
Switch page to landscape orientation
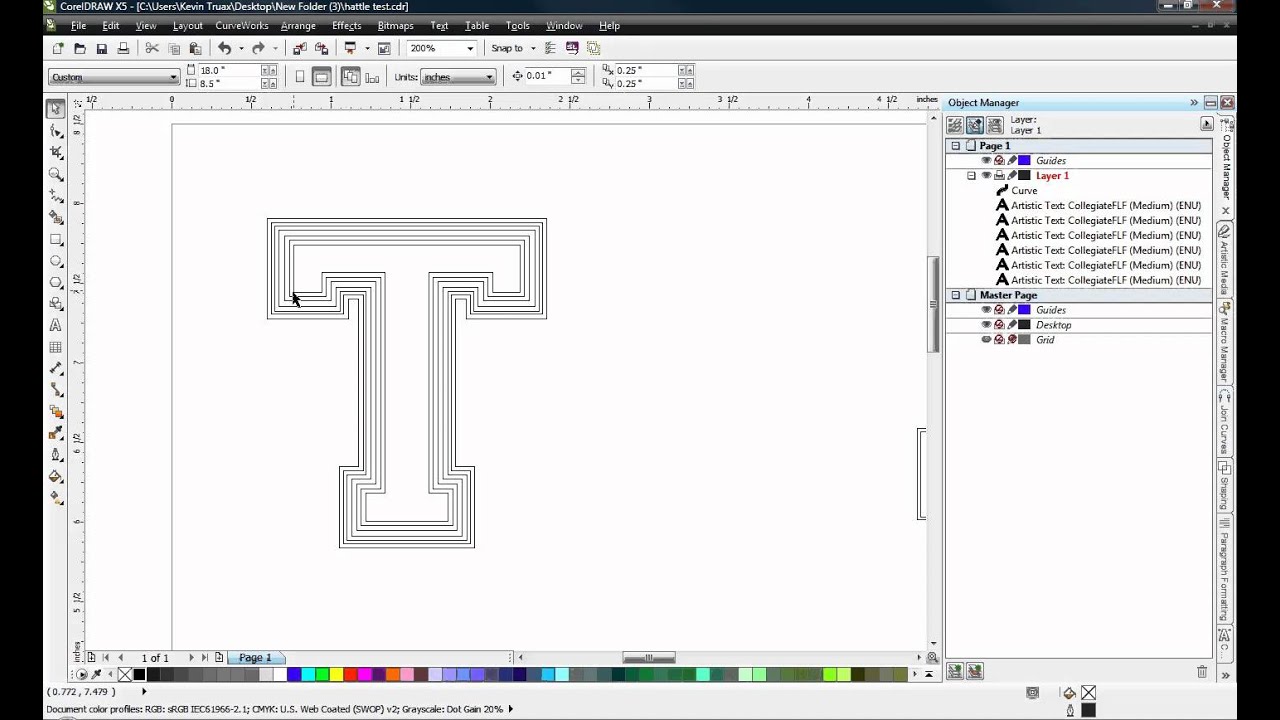[321, 77]
